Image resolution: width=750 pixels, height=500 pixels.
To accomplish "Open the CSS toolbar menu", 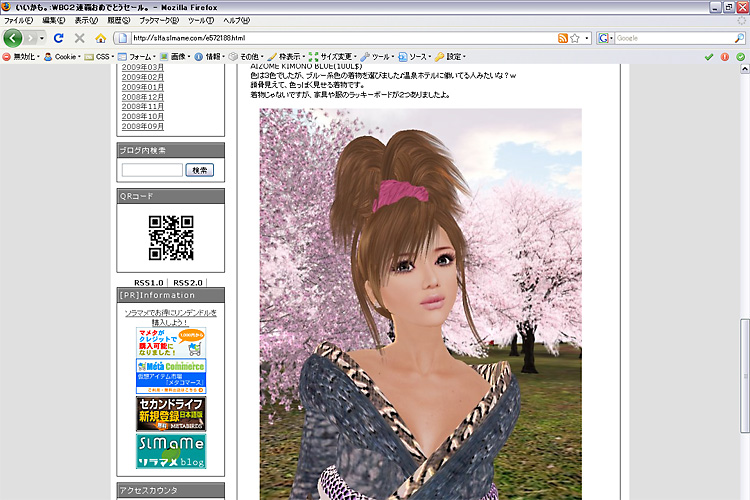I will (99, 56).
